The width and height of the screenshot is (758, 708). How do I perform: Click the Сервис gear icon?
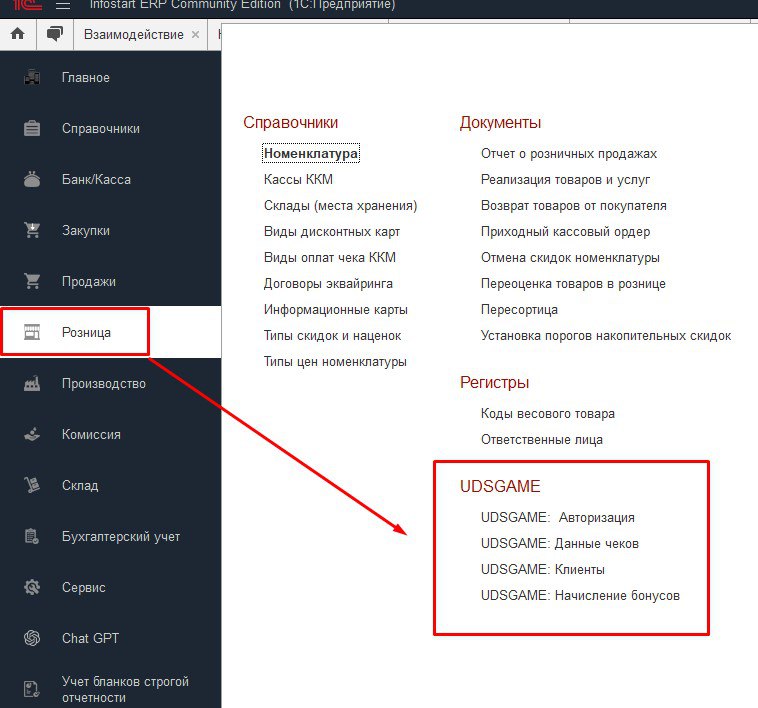(x=32, y=587)
